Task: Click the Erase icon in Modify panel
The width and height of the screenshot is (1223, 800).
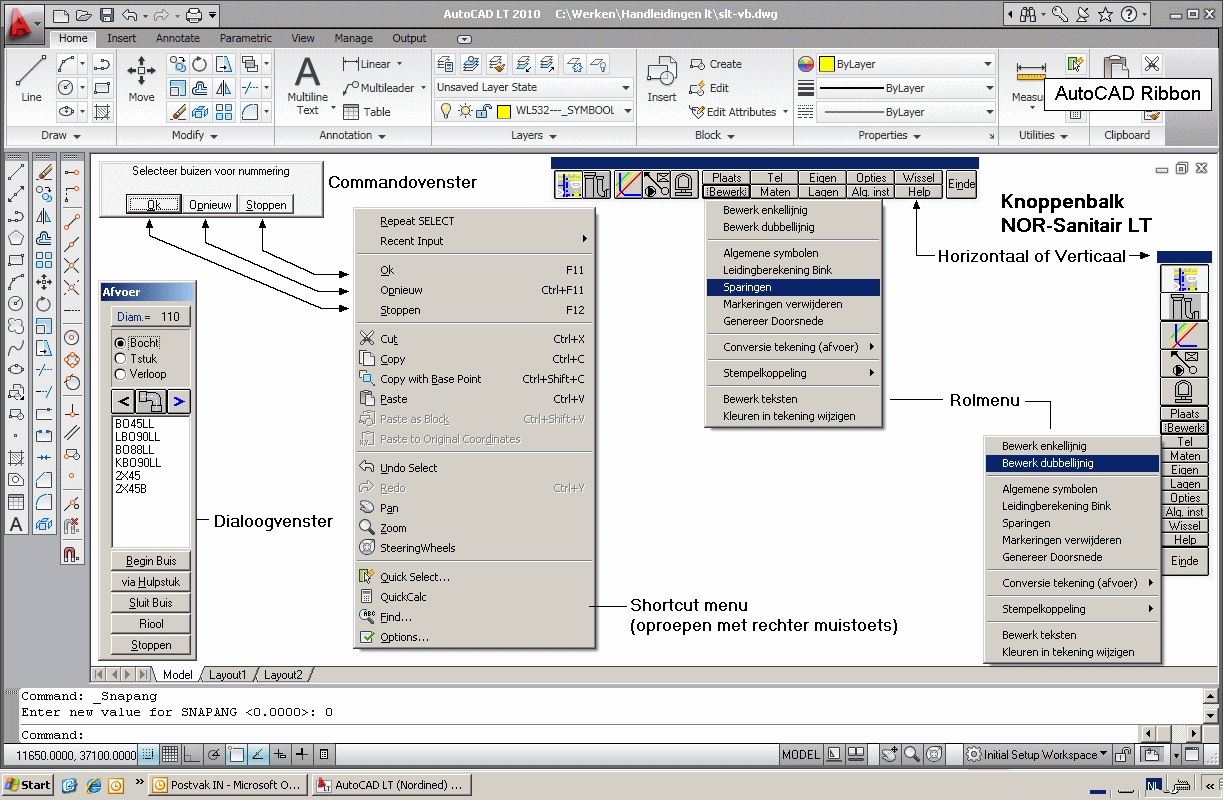Action: [178, 112]
